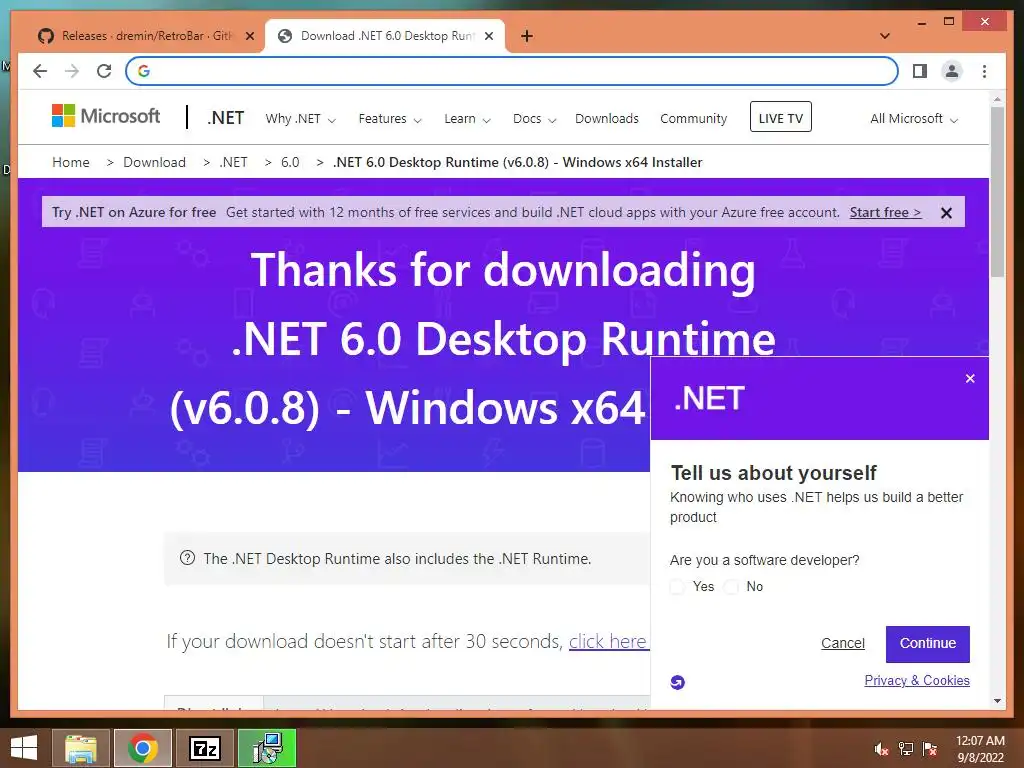Close the .NET survey popup

point(970,379)
